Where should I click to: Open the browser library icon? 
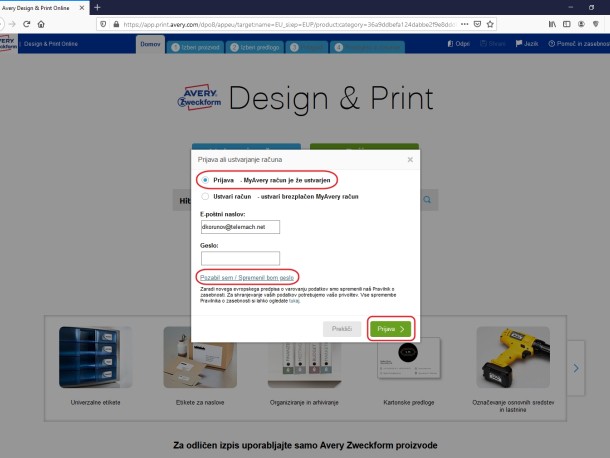pos(552,24)
